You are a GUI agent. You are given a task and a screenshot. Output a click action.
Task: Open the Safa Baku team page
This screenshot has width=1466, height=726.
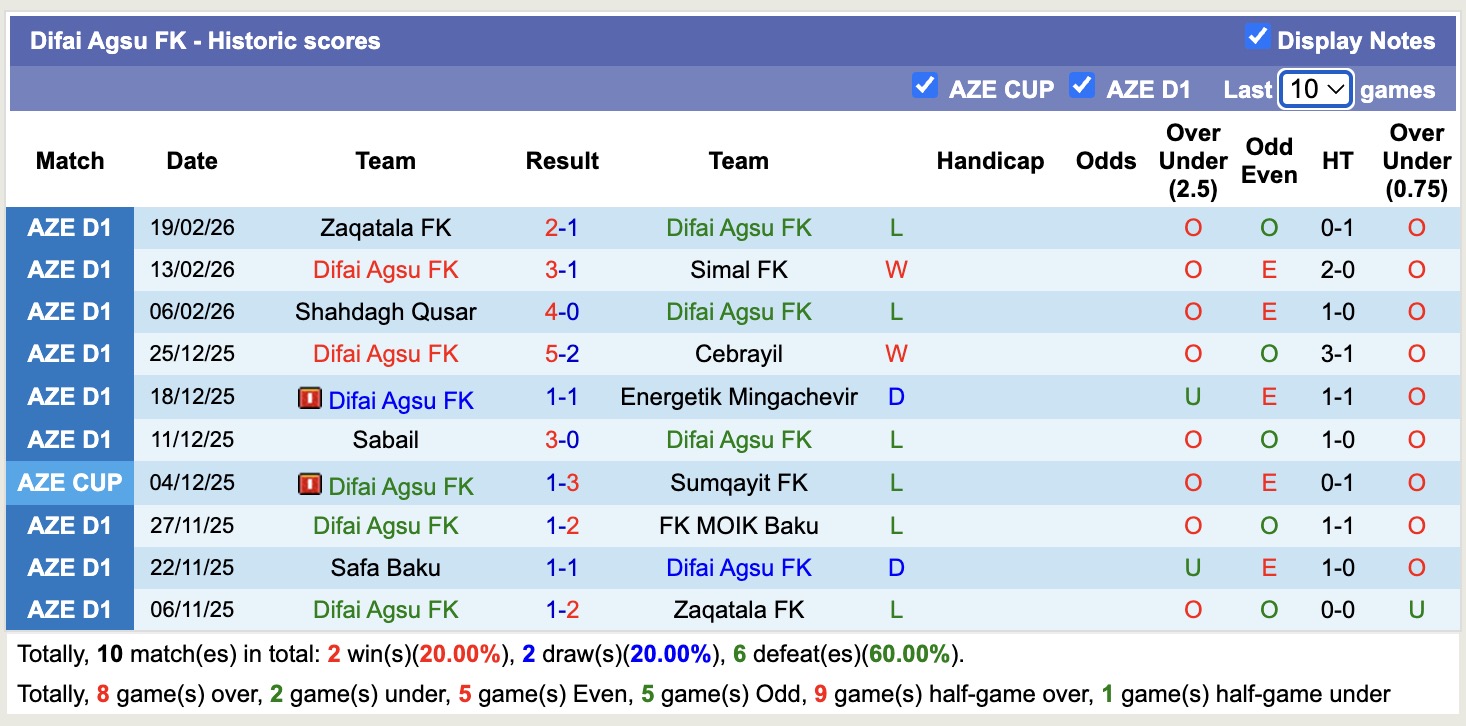[x=385, y=568]
